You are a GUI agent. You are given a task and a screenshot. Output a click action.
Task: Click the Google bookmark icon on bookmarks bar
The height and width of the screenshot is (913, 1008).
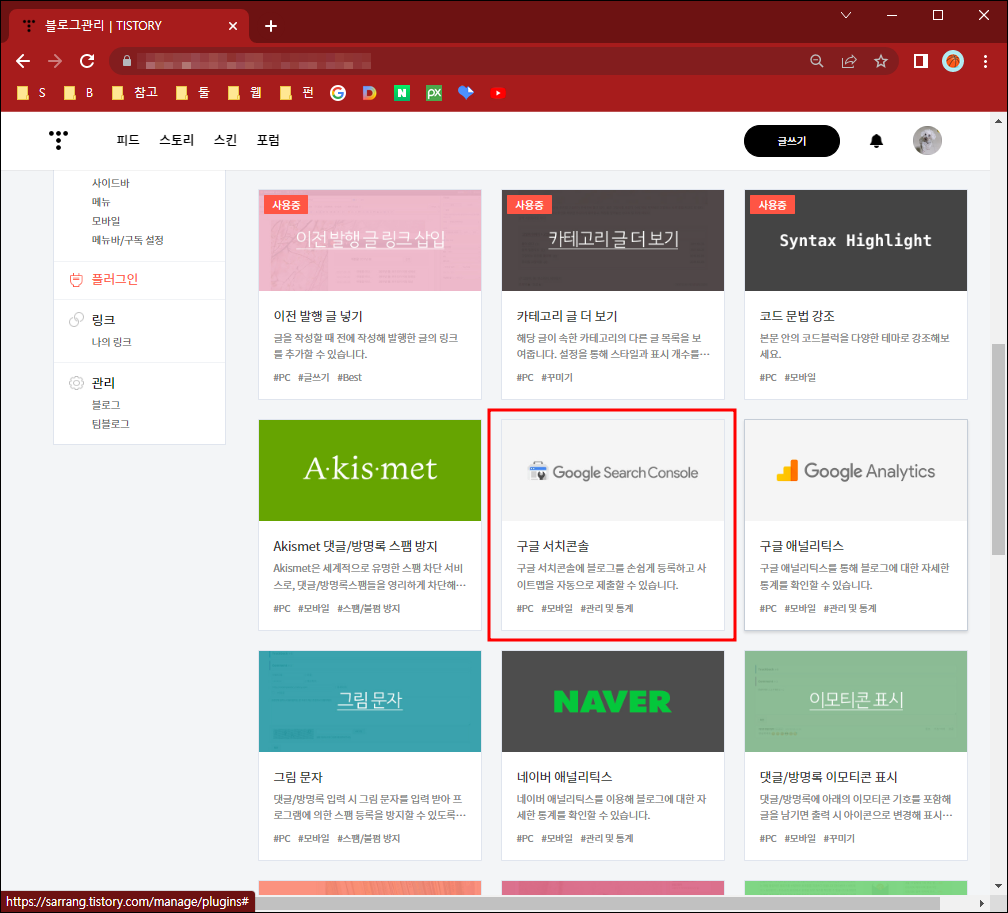(x=337, y=92)
